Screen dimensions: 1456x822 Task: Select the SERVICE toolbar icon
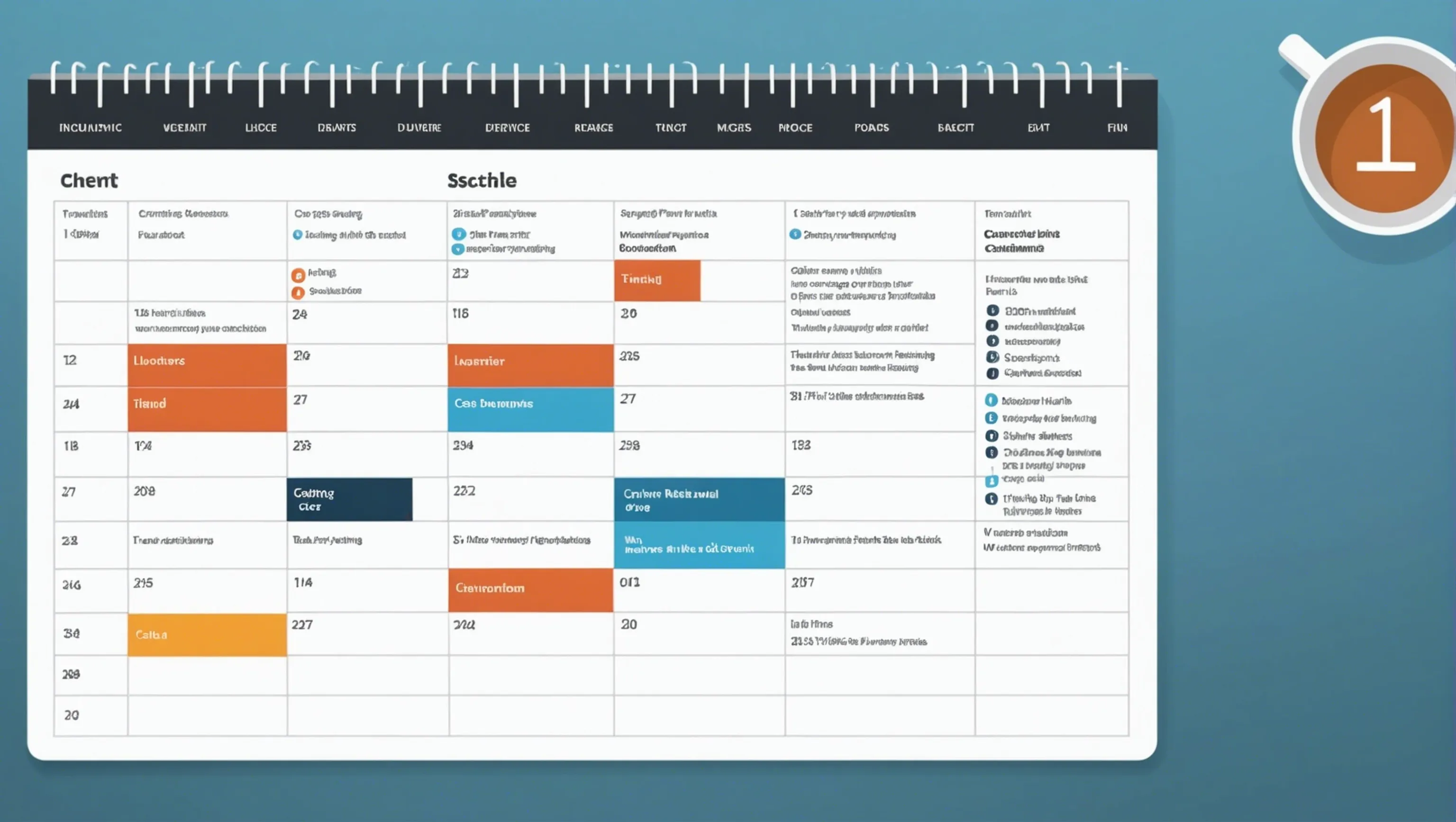505,127
